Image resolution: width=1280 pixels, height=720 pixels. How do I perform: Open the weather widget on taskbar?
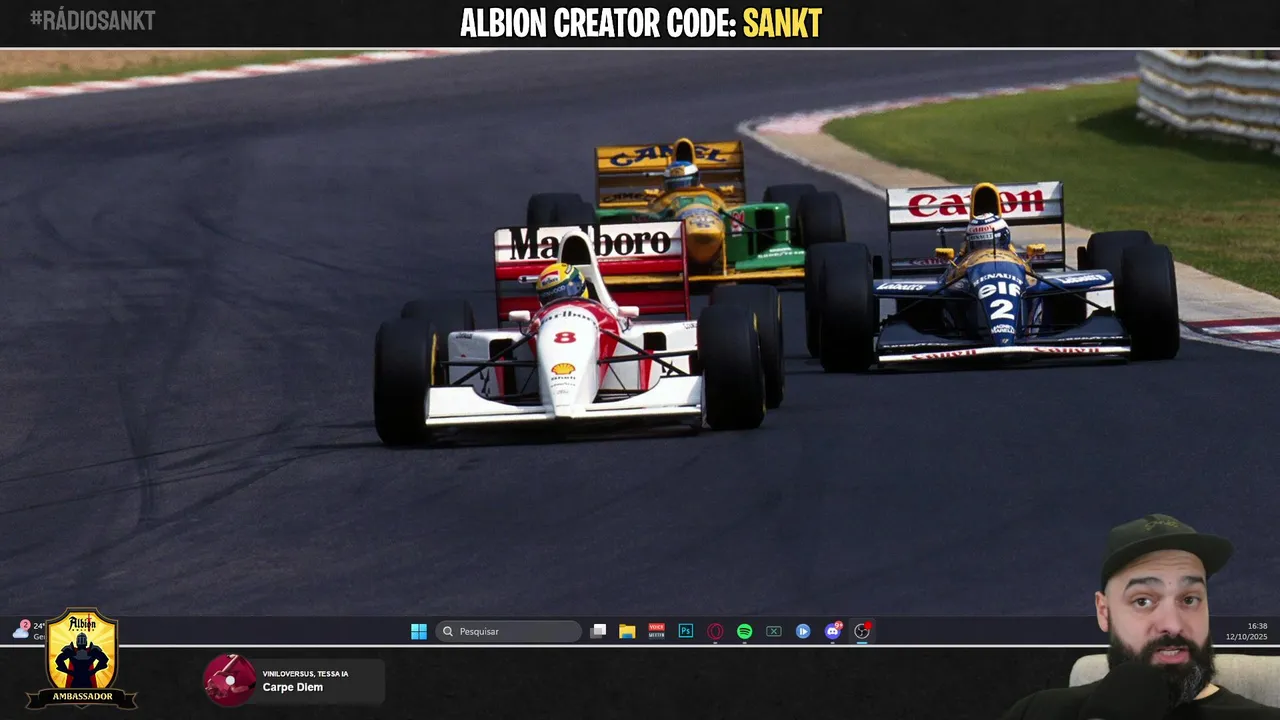tap(28, 630)
